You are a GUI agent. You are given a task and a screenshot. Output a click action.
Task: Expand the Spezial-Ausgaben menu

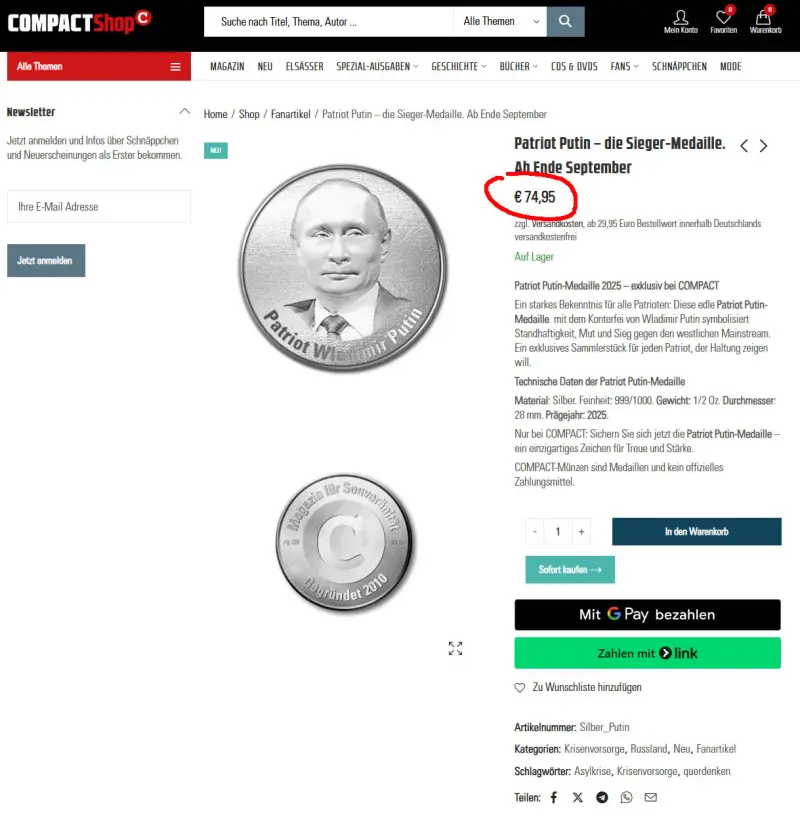[x=377, y=67]
